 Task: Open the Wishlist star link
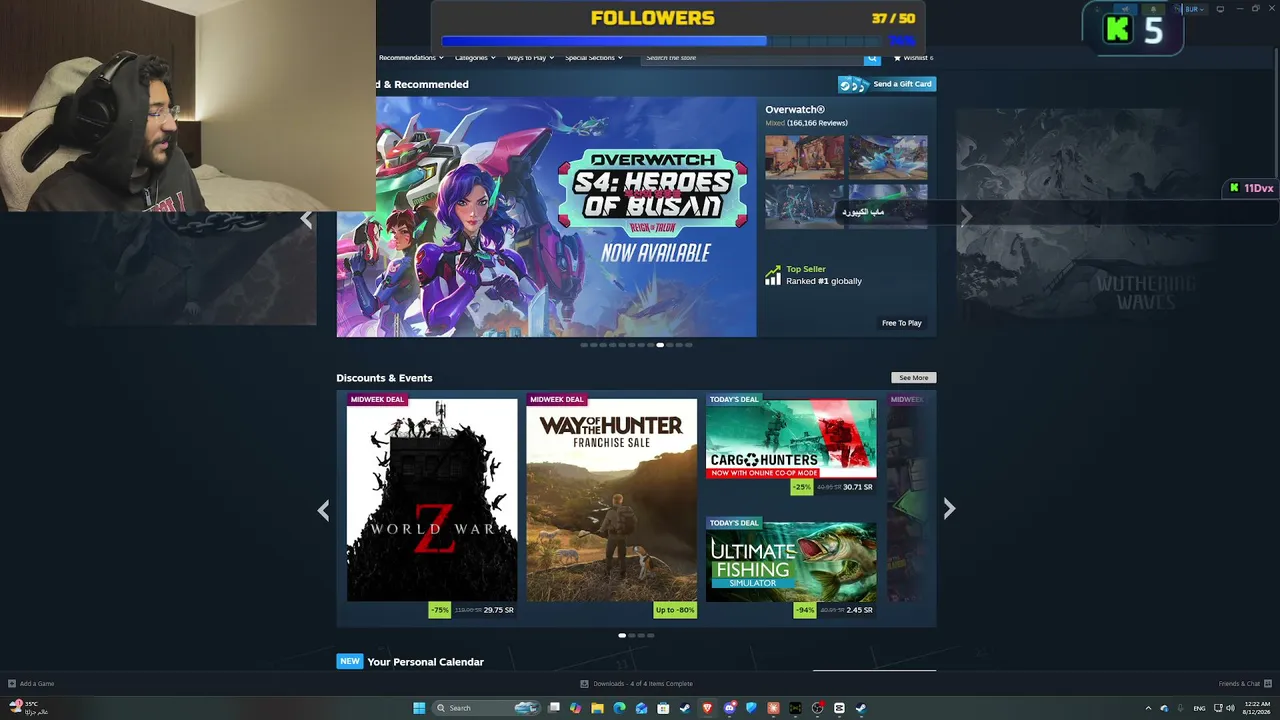[x=913, y=58]
